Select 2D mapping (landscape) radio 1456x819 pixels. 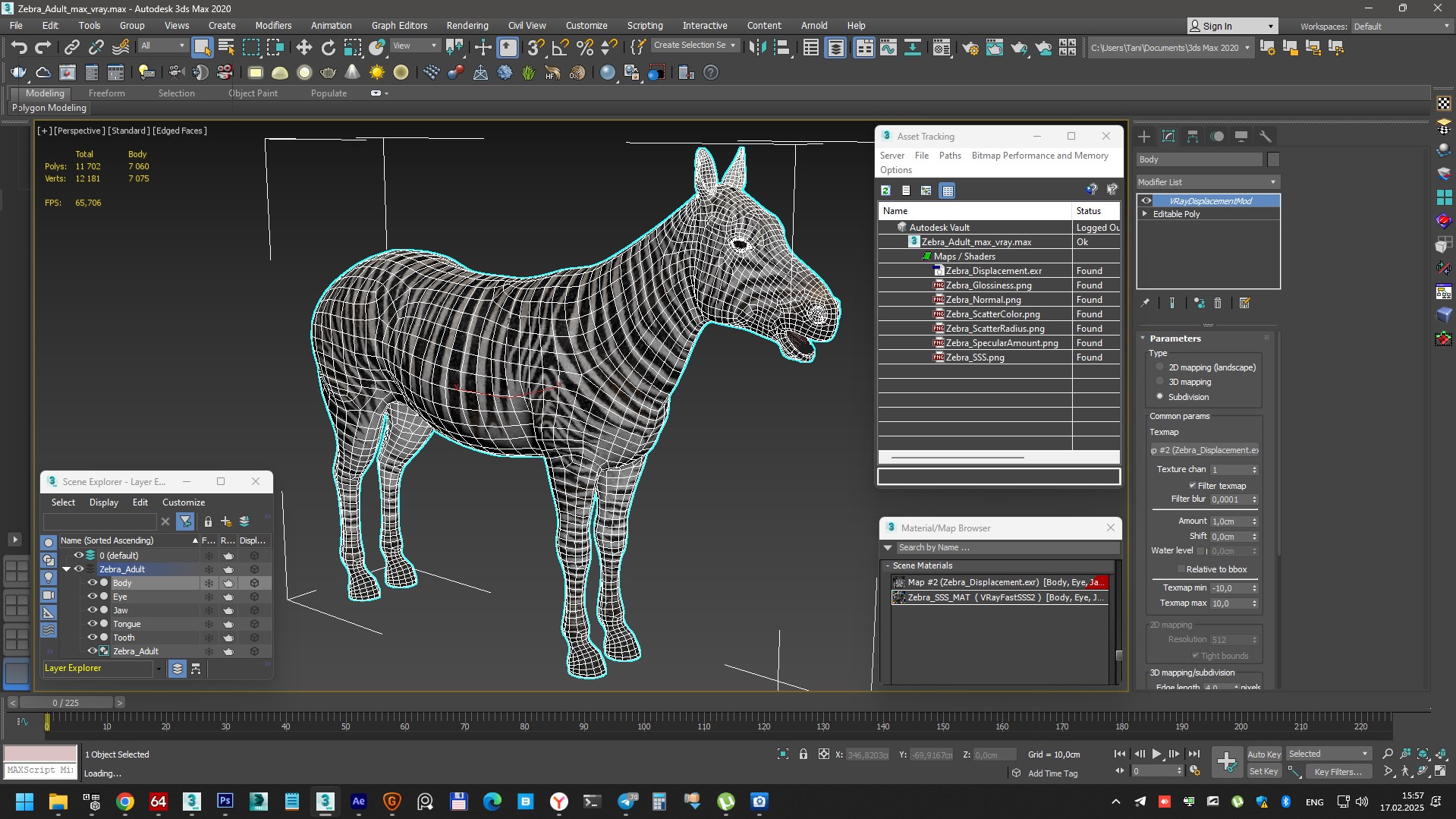(1159, 367)
